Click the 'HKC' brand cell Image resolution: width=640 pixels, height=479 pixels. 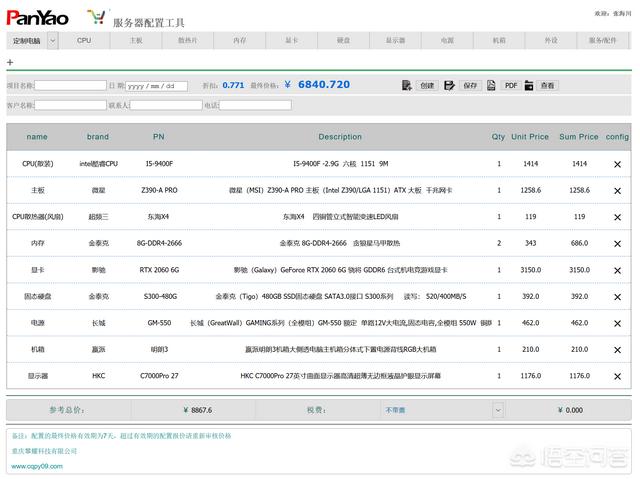click(98, 376)
